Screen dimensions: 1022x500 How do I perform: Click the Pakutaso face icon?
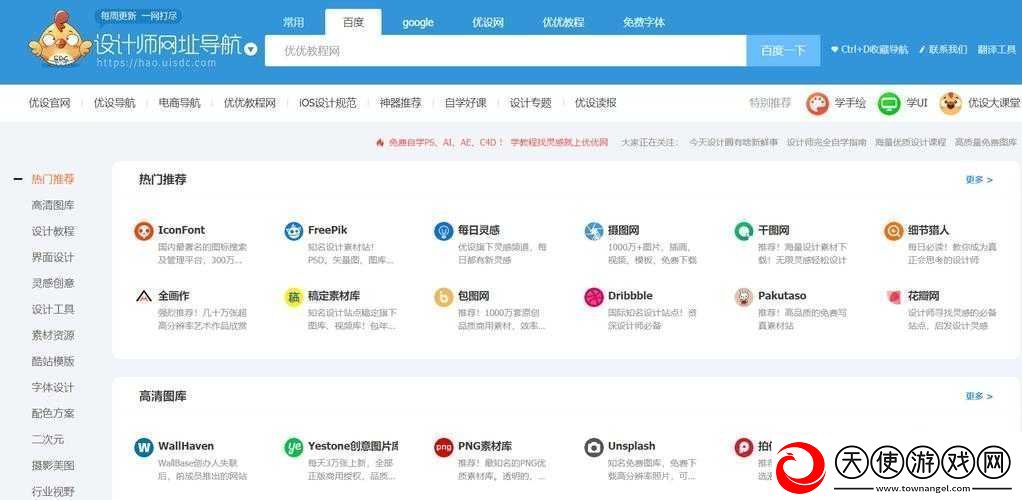click(744, 297)
